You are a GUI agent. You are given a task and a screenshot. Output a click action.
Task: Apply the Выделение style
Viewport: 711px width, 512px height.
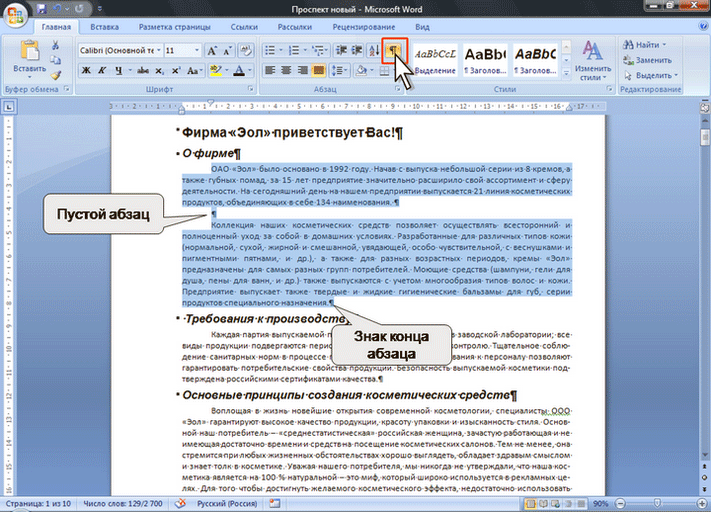(435, 60)
